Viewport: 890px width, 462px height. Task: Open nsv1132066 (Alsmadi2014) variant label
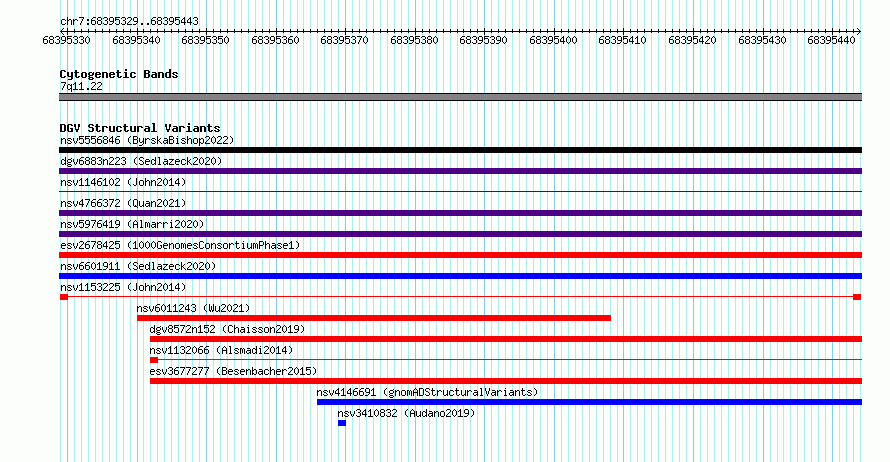[221, 350]
